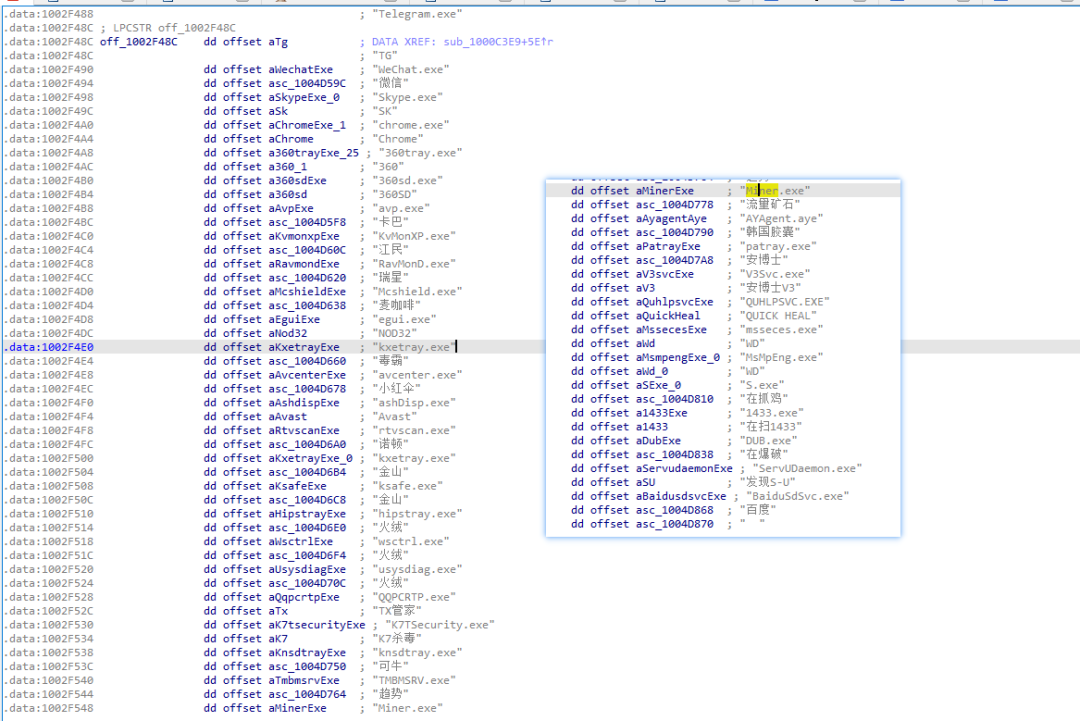Select aV3svcExe in the popup listing
1080x721 pixels.
[x=665, y=274]
